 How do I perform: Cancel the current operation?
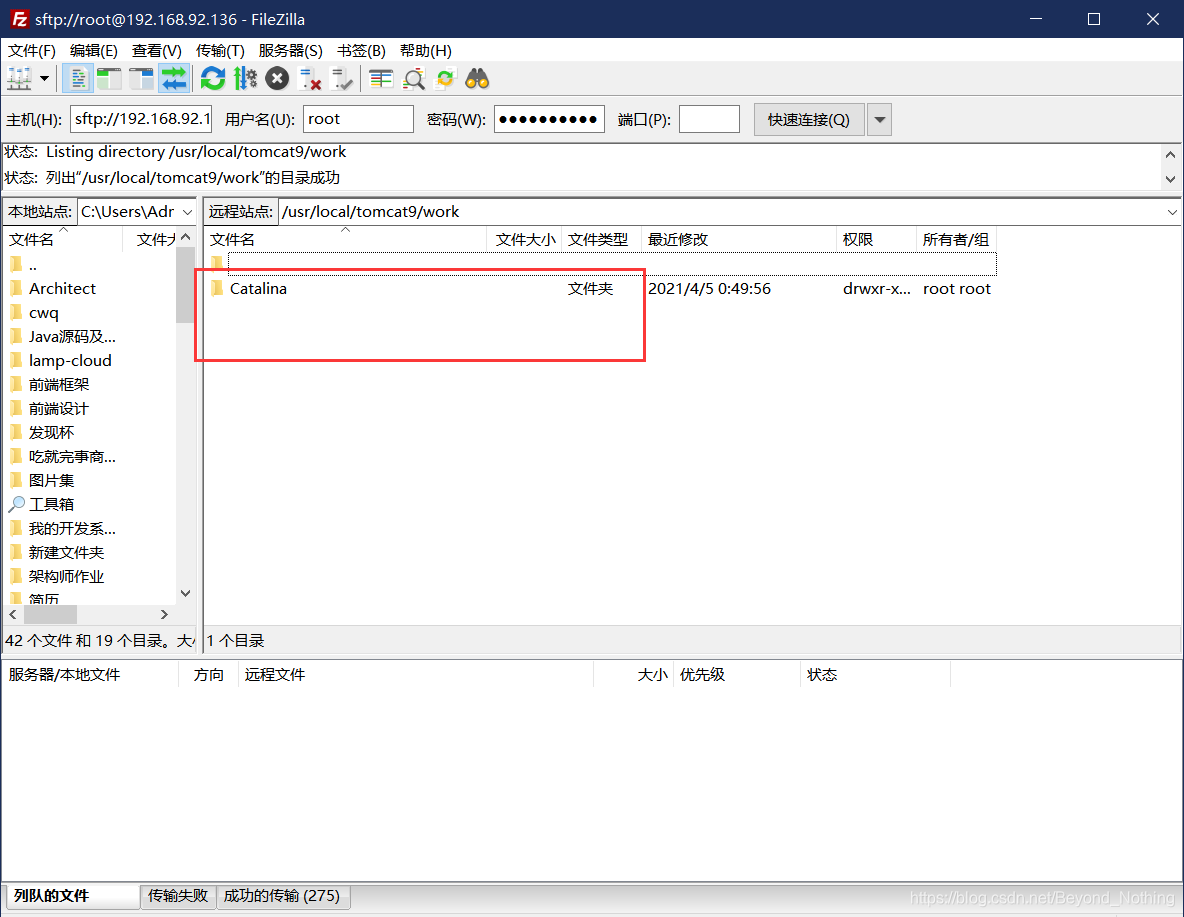[x=277, y=79]
